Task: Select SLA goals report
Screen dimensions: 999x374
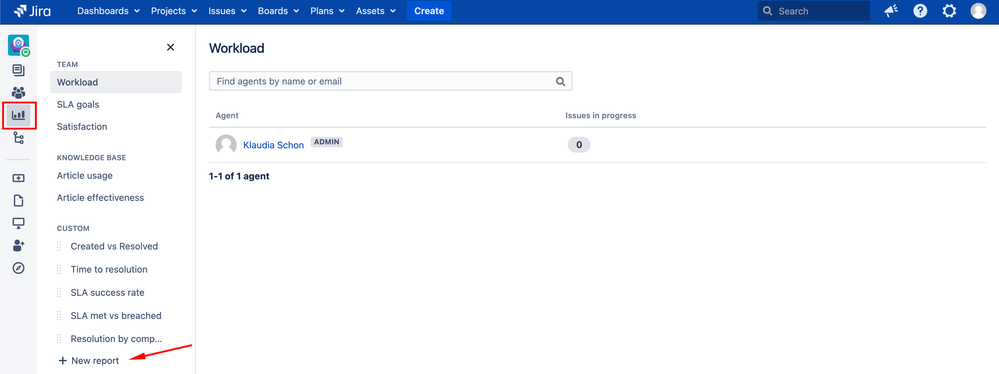Action: (78, 104)
